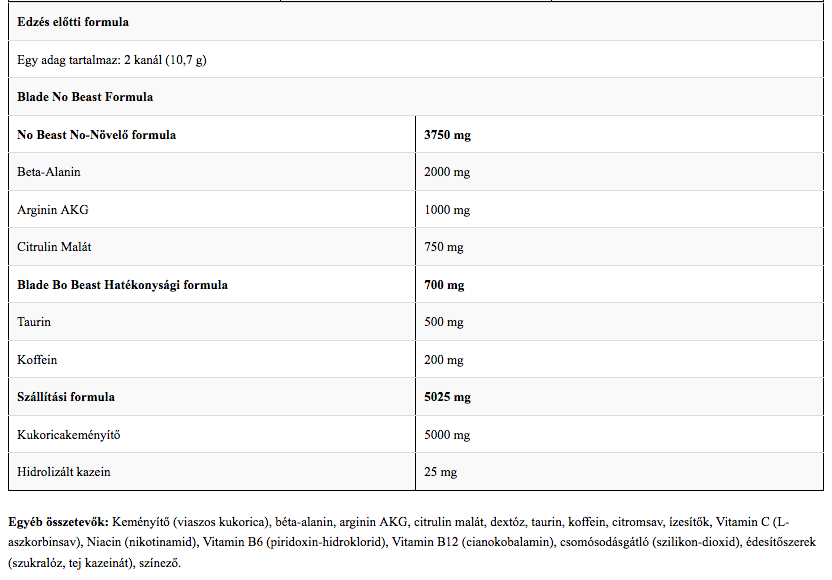Click the 'Edzés előtti formula' heading
This screenshot has height=580, width=832.
[x=73, y=22]
